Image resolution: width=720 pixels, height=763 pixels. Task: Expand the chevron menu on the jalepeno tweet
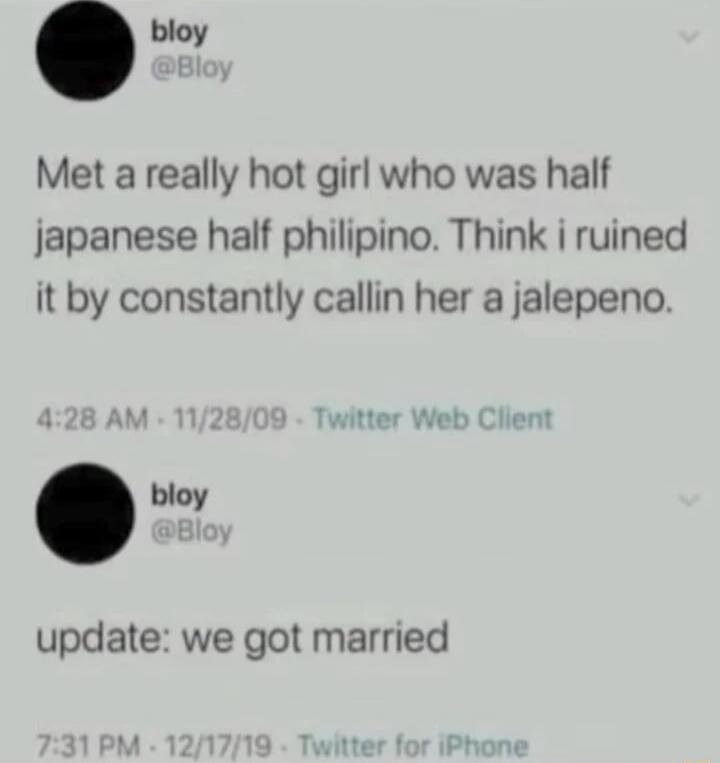pyautogui.click(x=689, y=37)
